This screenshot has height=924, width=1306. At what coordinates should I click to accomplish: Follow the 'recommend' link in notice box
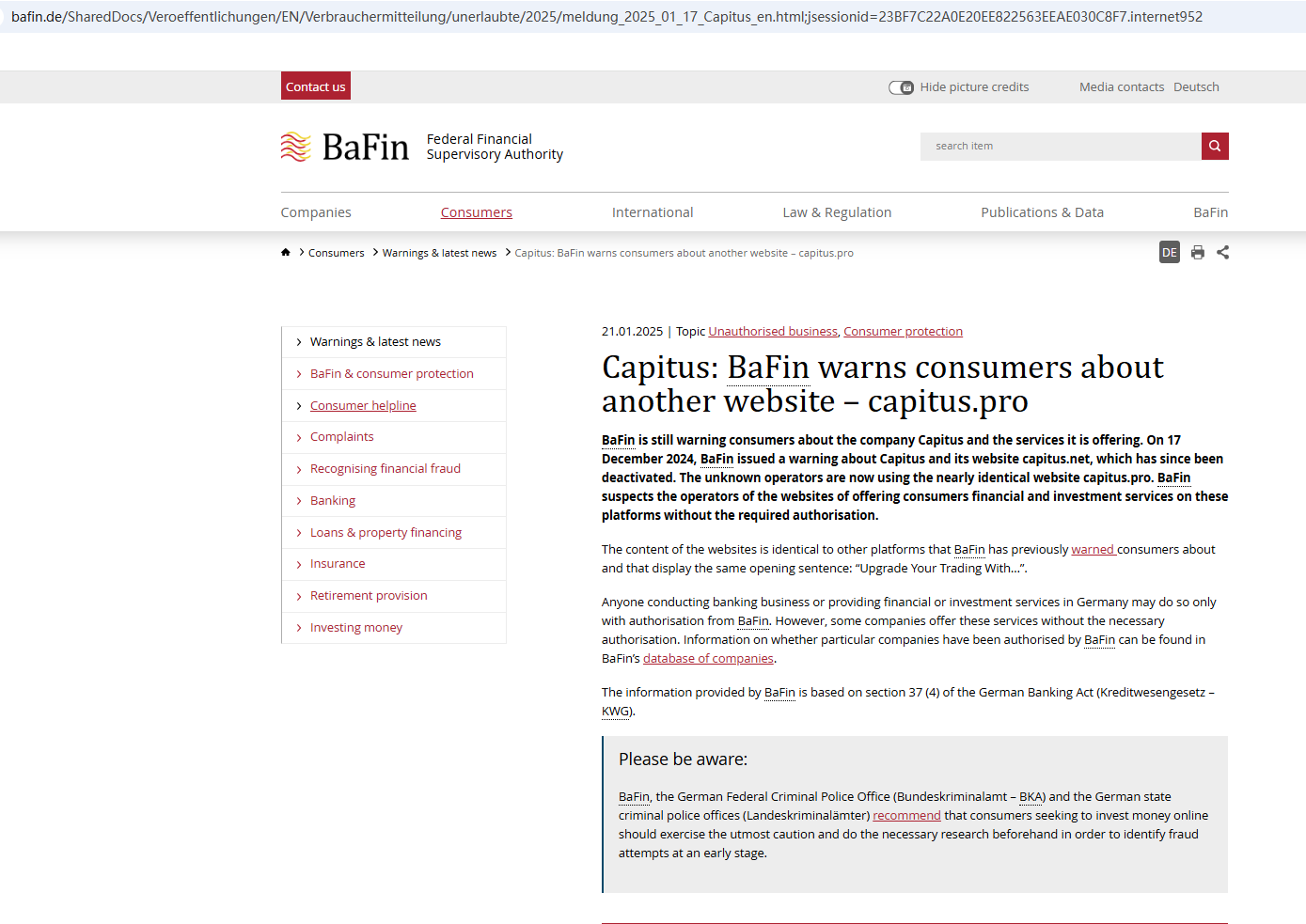pyautogui.click(x=906, y=815)
